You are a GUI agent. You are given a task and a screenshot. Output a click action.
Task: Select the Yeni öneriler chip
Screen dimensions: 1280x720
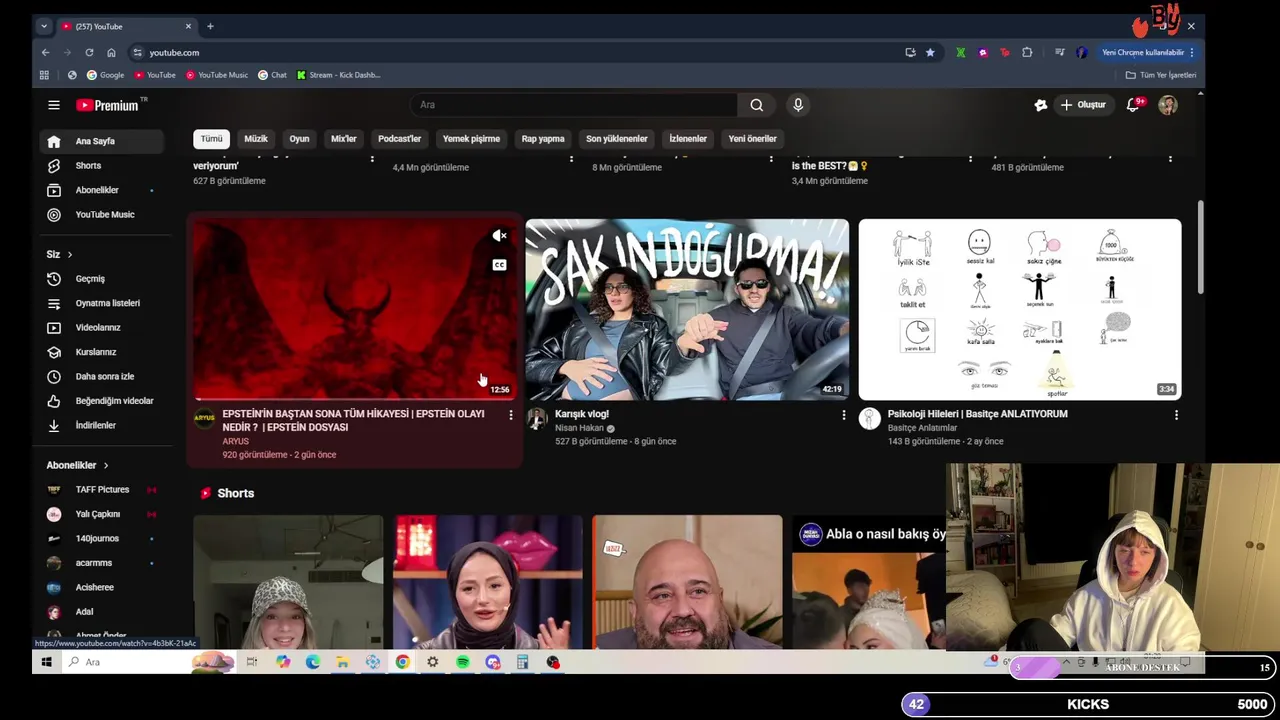pos(752,139)
